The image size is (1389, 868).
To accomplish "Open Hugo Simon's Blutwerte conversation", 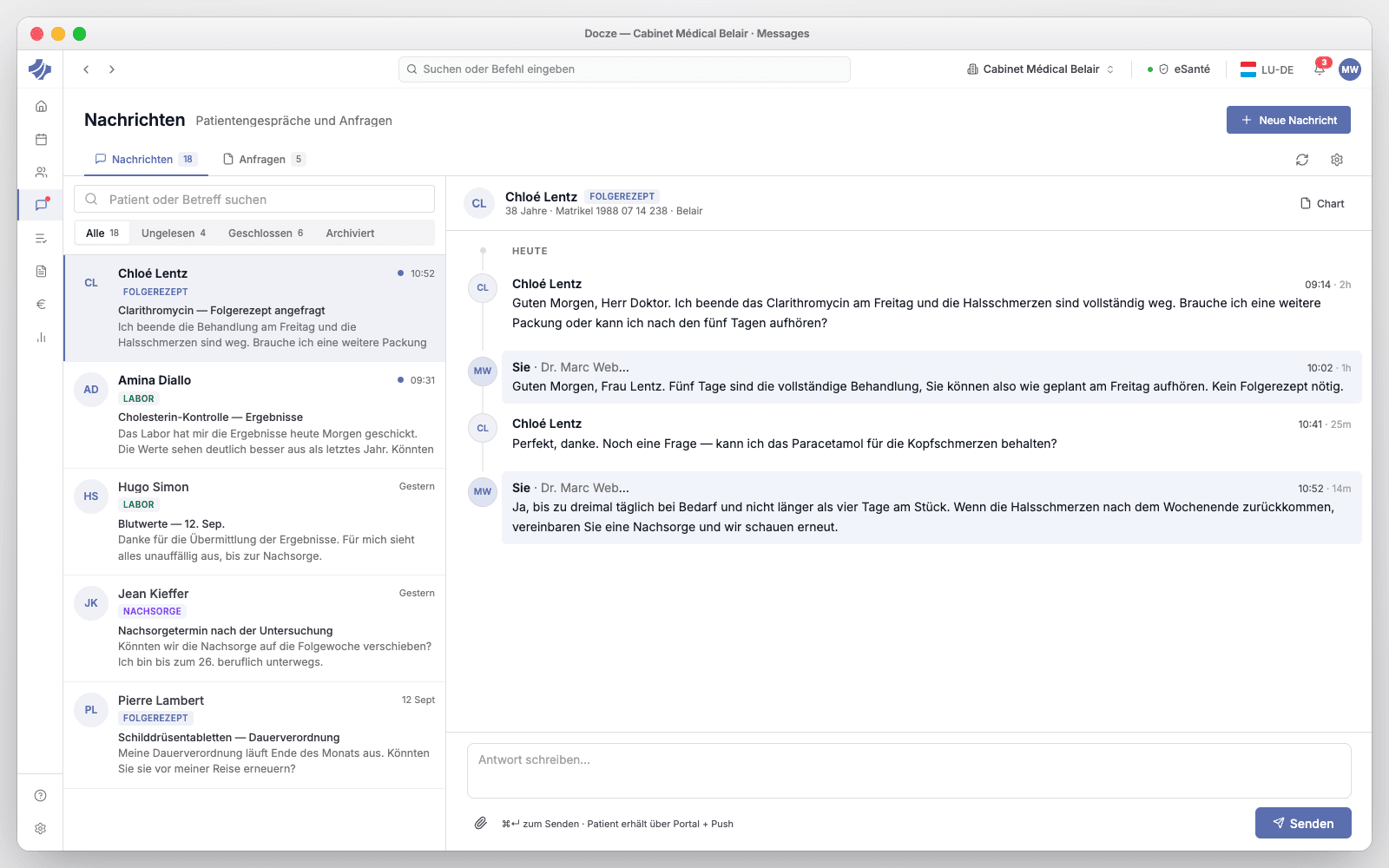I will pos(254,522).
